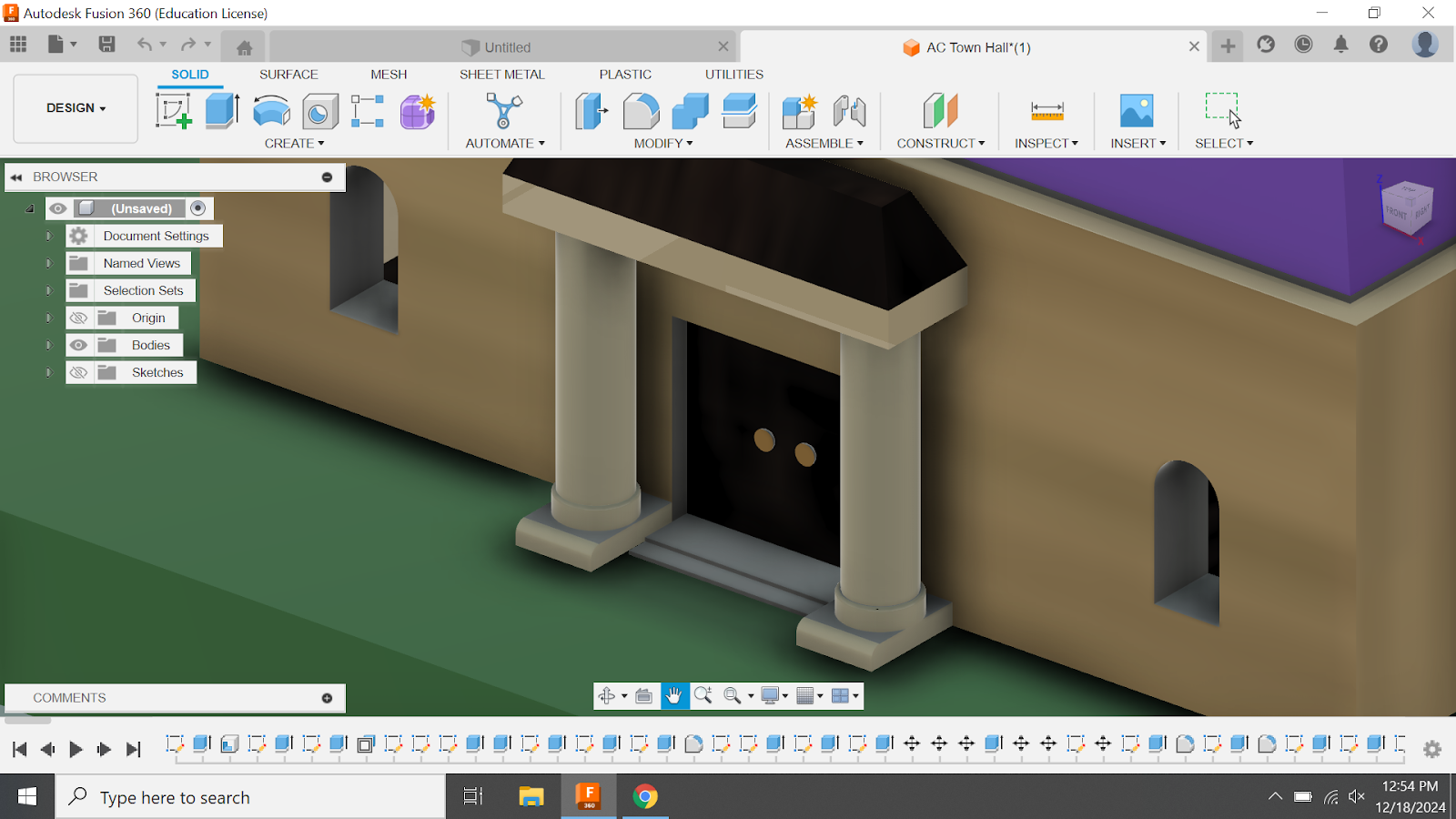
Task: Select the Offset Face tool
Action: coord(739,111)
